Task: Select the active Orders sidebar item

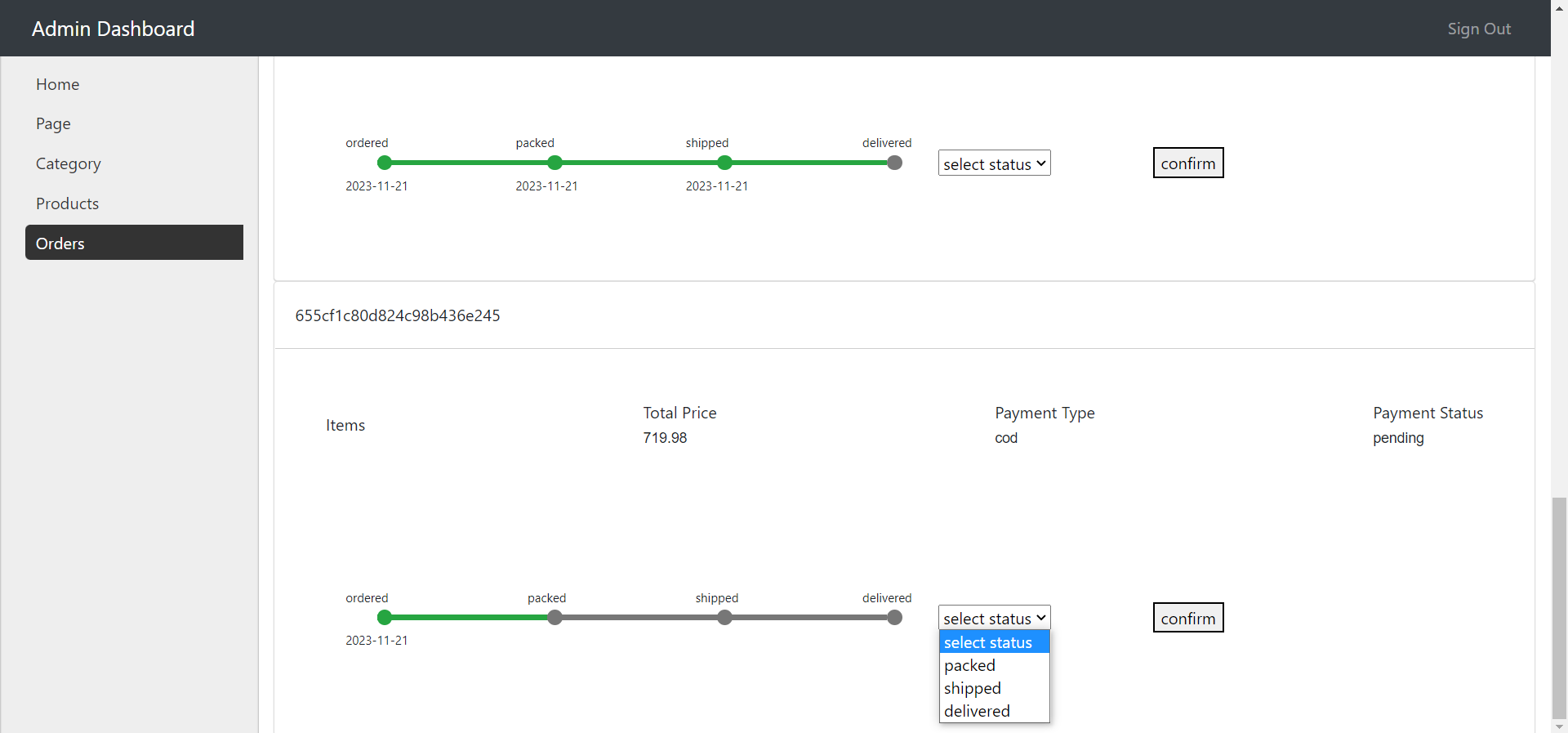Action: 134,243
